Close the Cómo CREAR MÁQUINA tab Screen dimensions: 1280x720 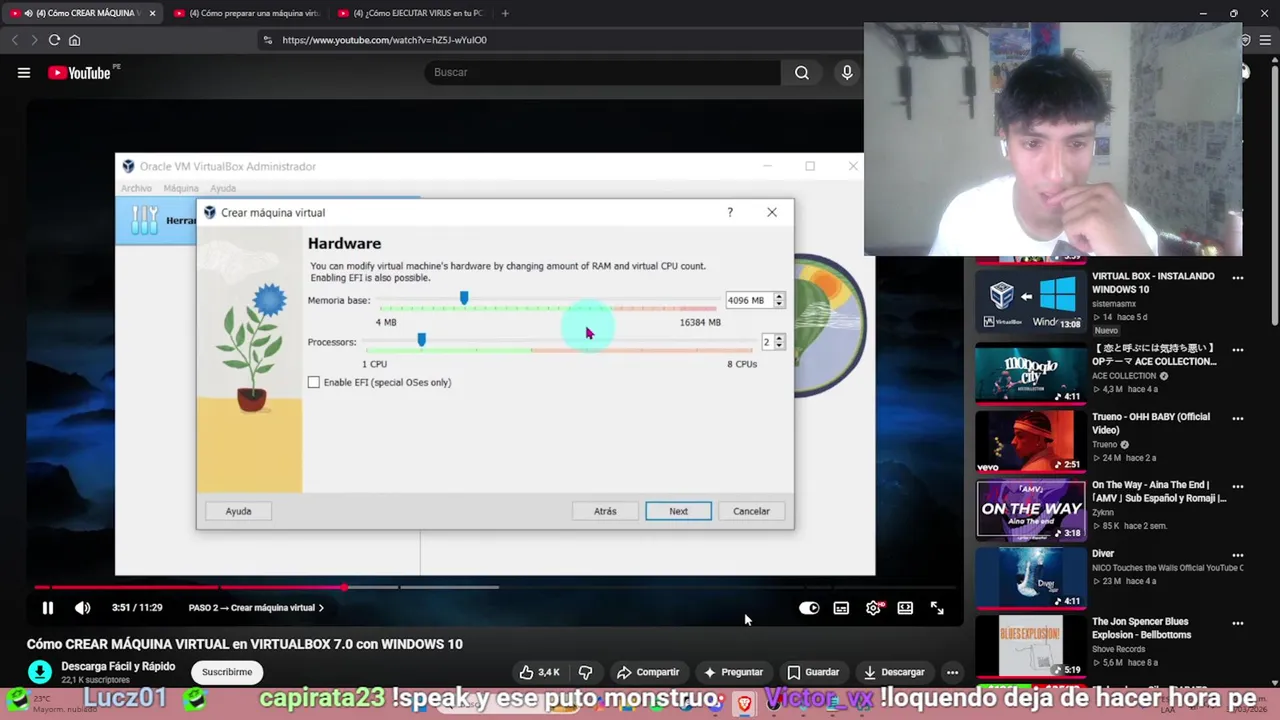coord(152,13)
